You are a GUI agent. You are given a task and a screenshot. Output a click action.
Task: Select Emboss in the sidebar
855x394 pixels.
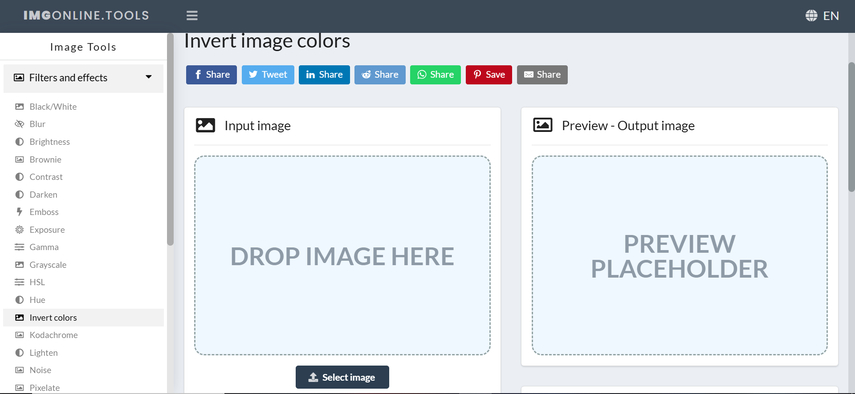(x=44, y=212)
